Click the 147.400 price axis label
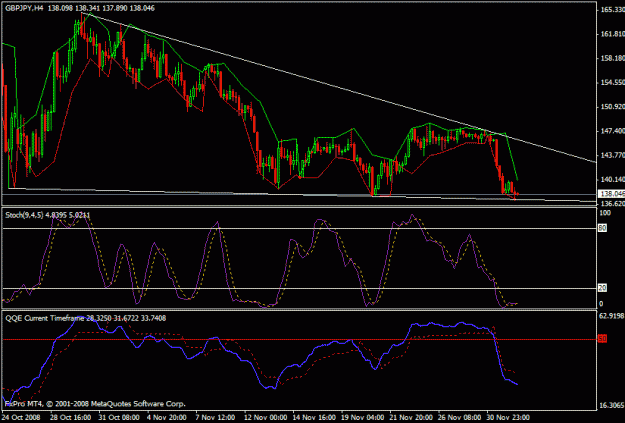This screenshot has height=423, width=625. pyautogui.click(x=612, y=131)
